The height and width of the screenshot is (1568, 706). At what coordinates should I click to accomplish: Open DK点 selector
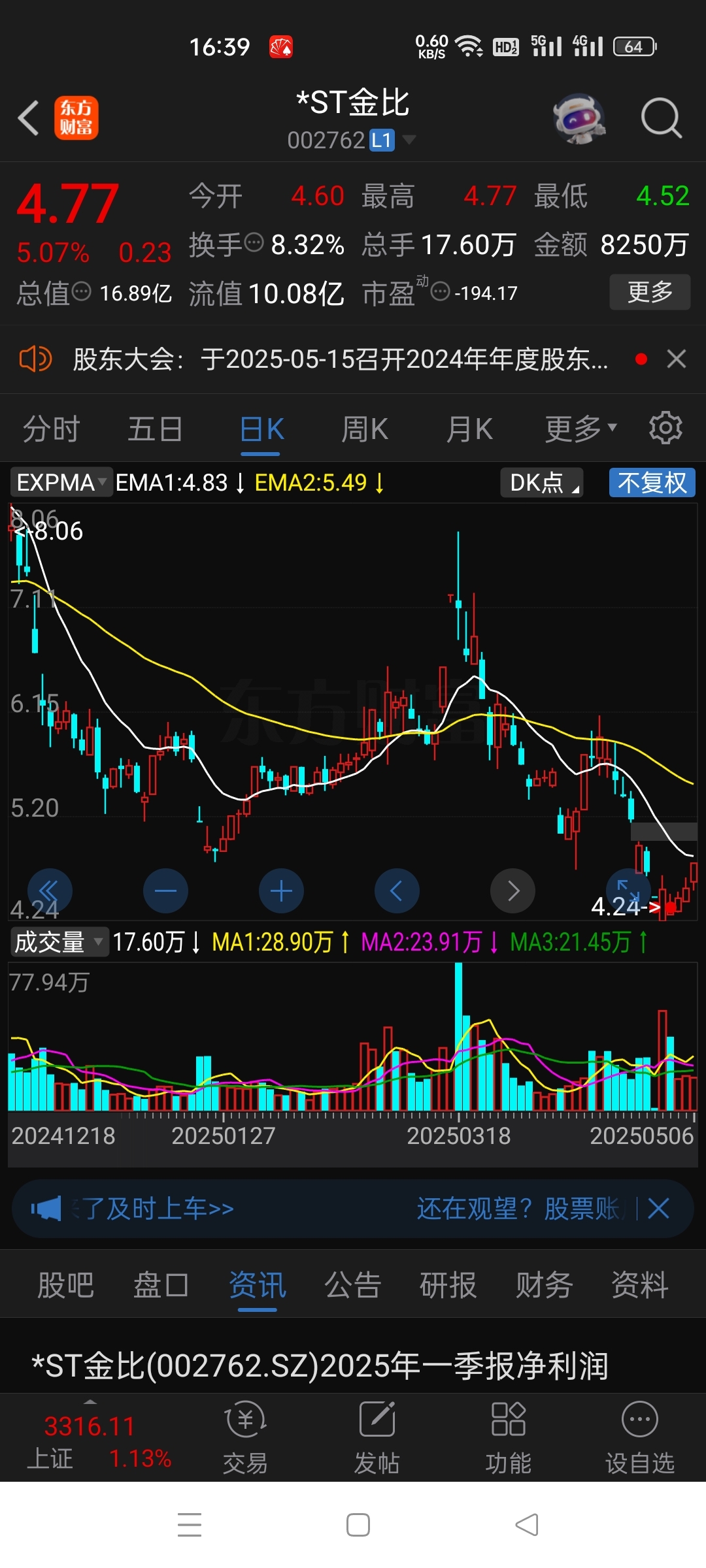pyautogui.click(x=542, y=483)
